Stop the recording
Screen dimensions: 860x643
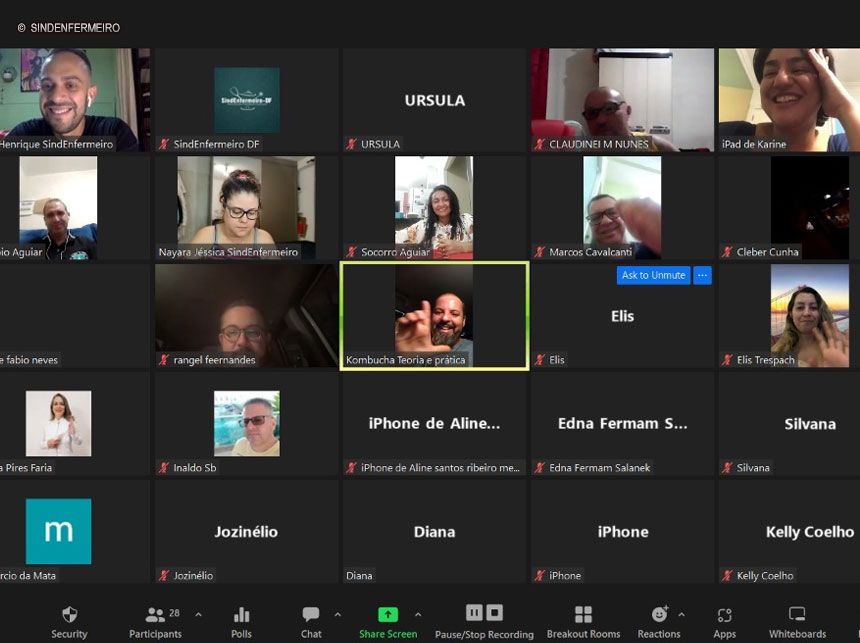(495, 613)
